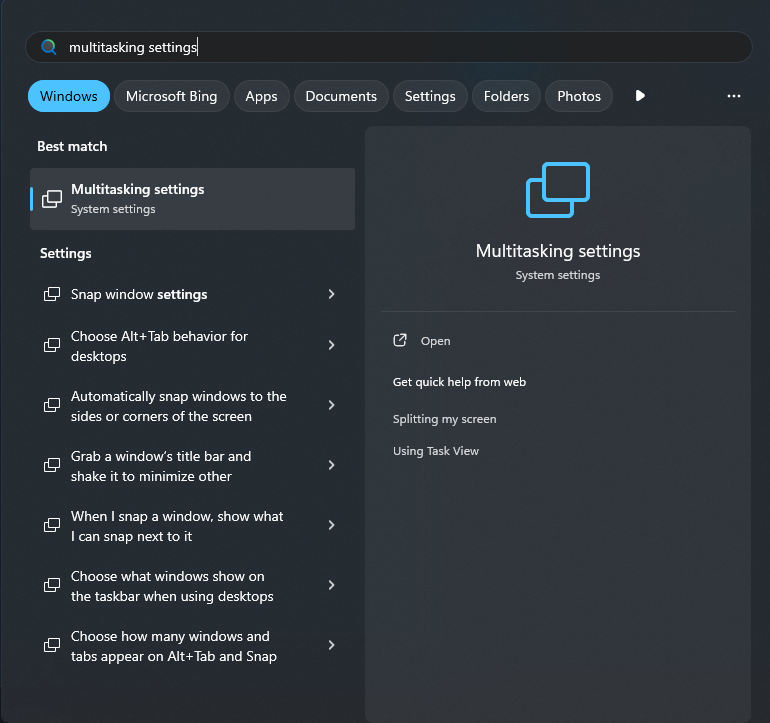Expand Choose how many windows and tabs chevron

(331, 645)
